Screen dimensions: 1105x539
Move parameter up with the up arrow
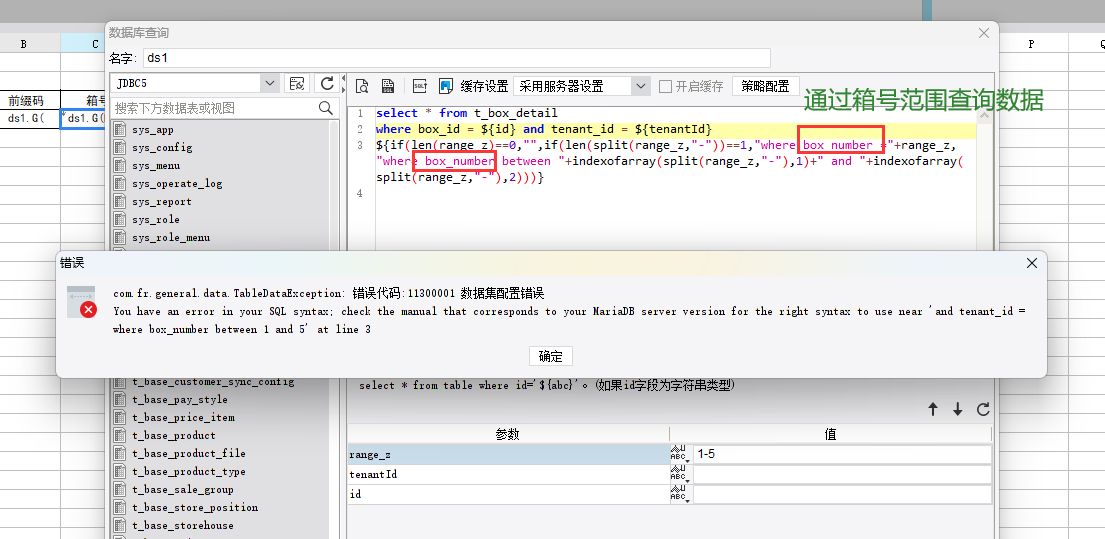coord(933,409)
